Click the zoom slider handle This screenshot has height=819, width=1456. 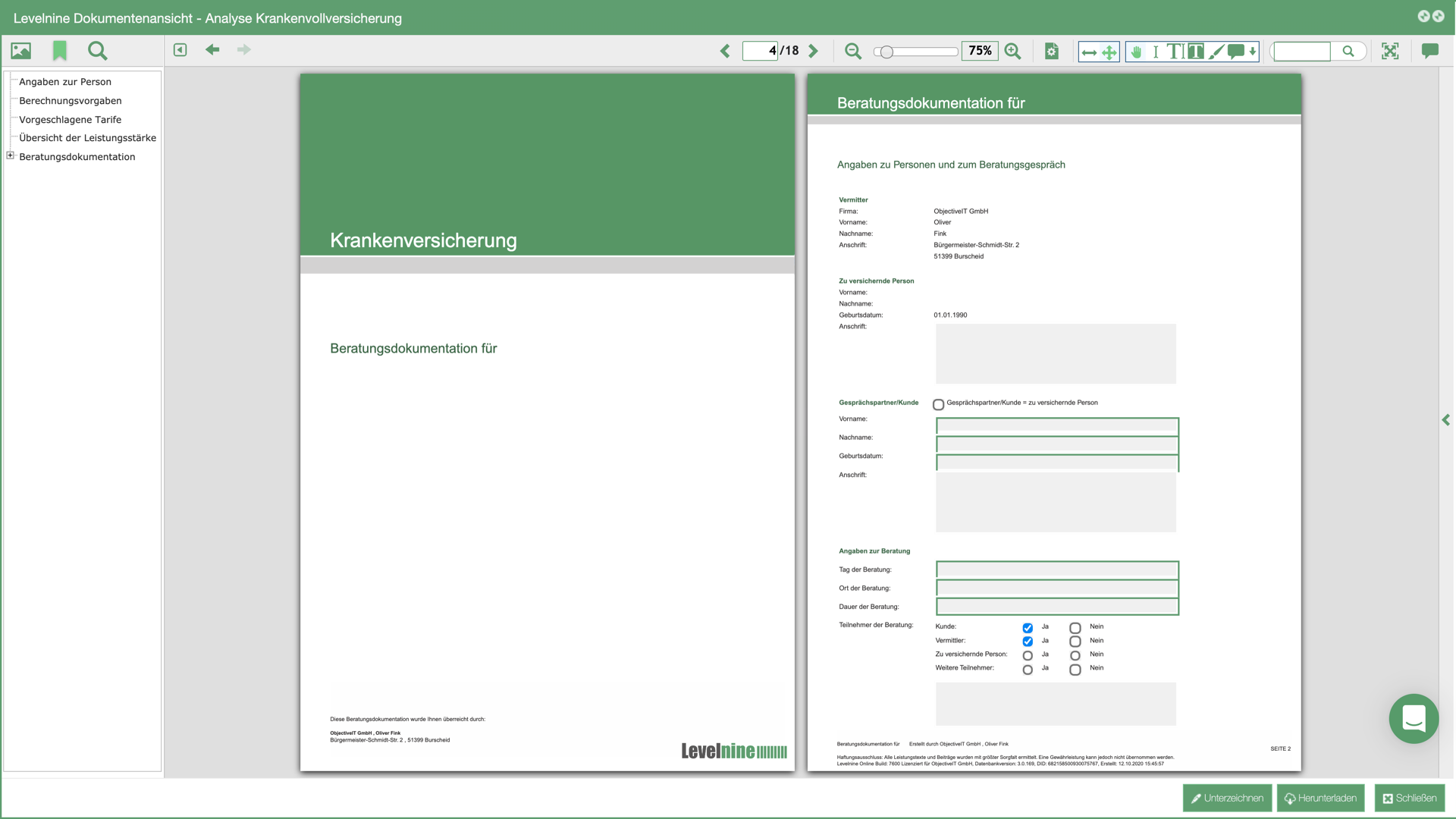click(886, 52)
